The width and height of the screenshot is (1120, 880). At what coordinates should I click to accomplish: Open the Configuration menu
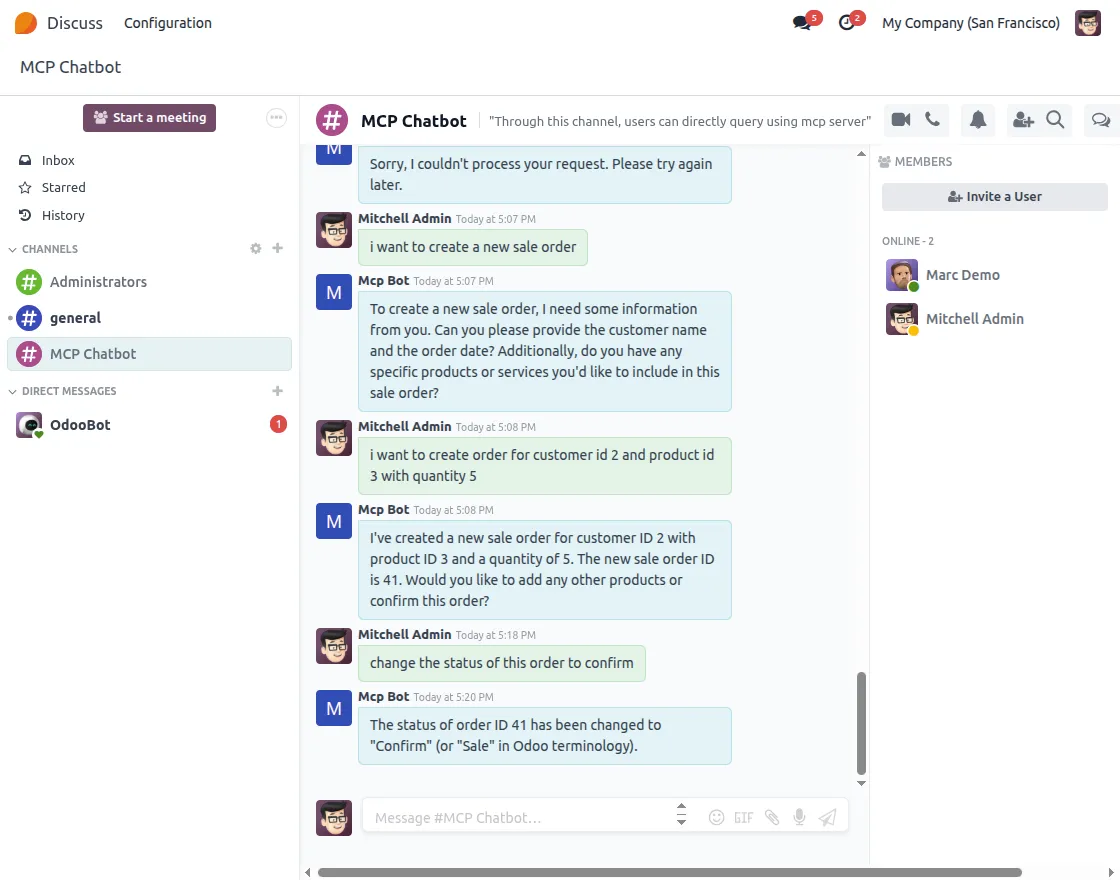[x=167, y=23]
